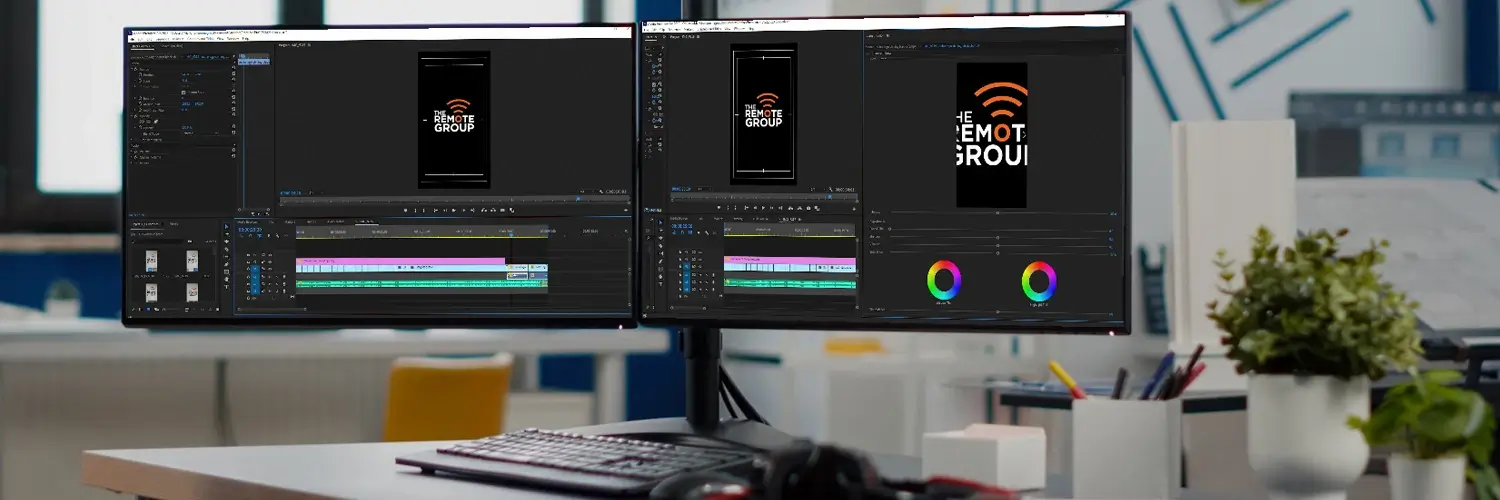Pick the Razor tool on left monitor

(226, 249)
